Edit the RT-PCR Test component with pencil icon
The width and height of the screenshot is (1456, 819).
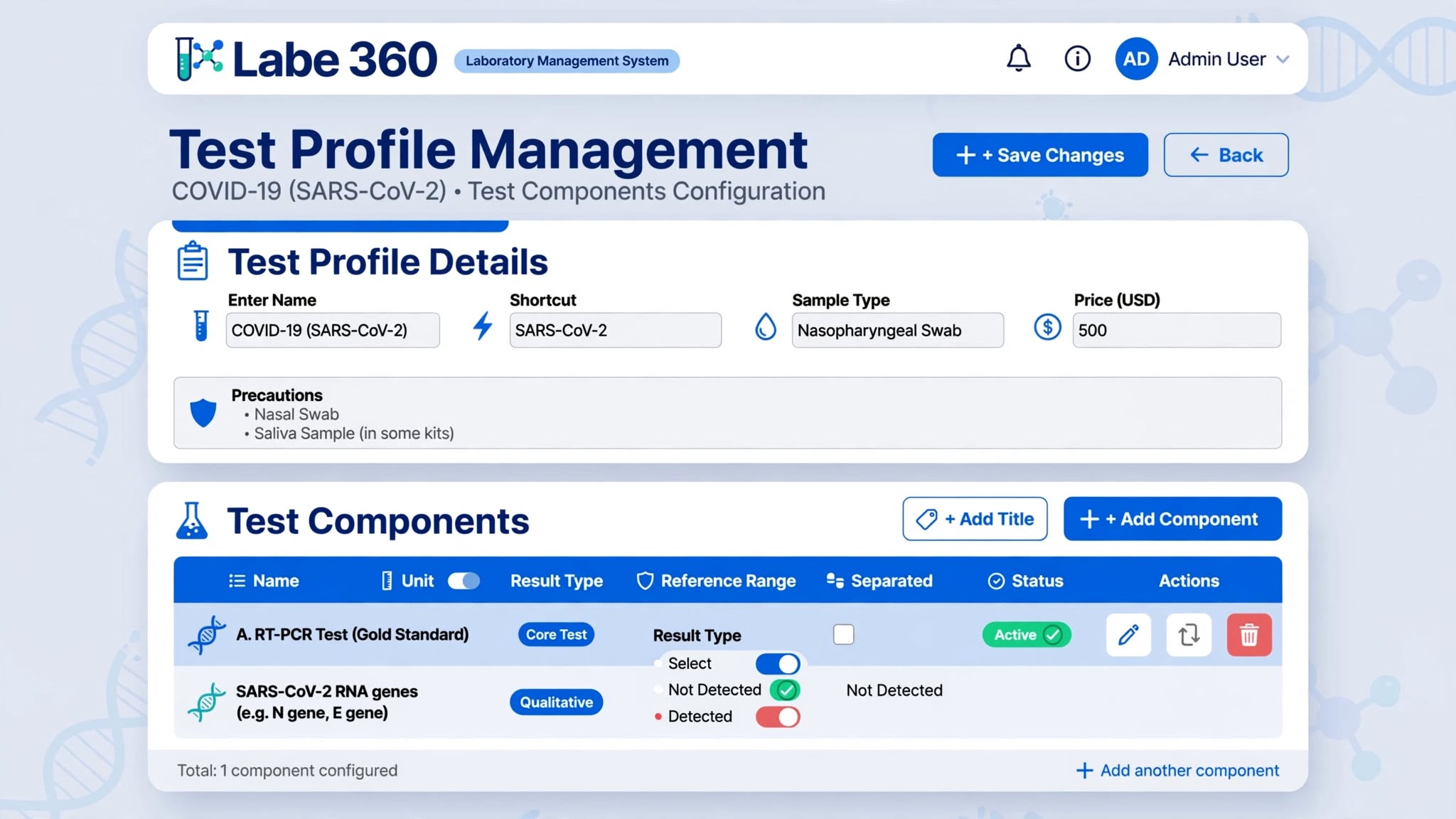coord(1128,634)
